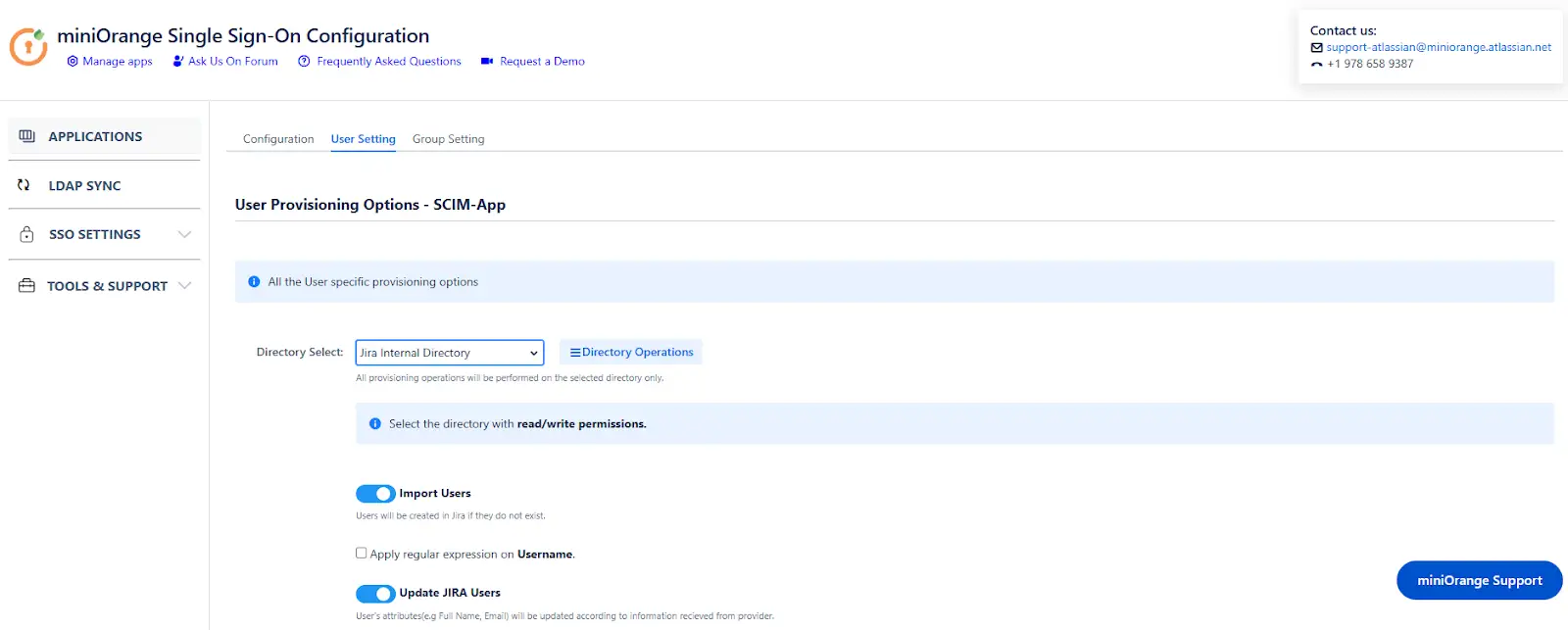The width and height of the screenshot is (1568, 630).
Task: Click the info icon in the provisioning options banner
Action: [x=254, y=281]
